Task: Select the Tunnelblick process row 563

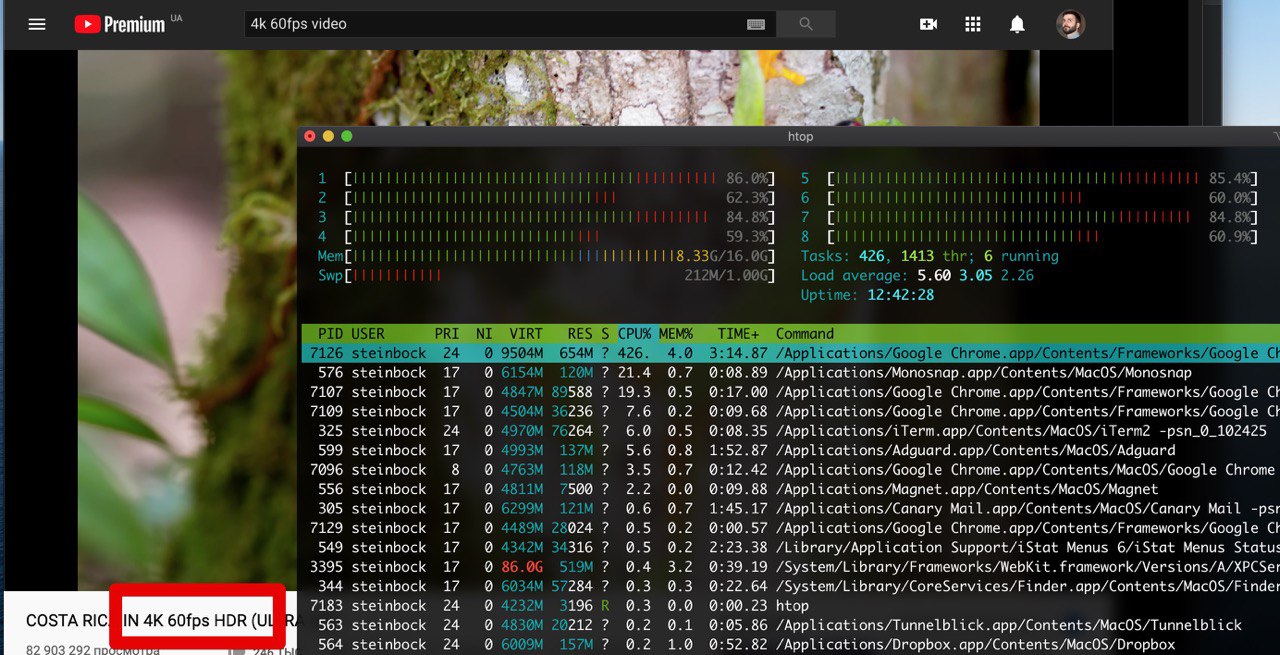Action: pyautogui.click(x=790, y=625)
